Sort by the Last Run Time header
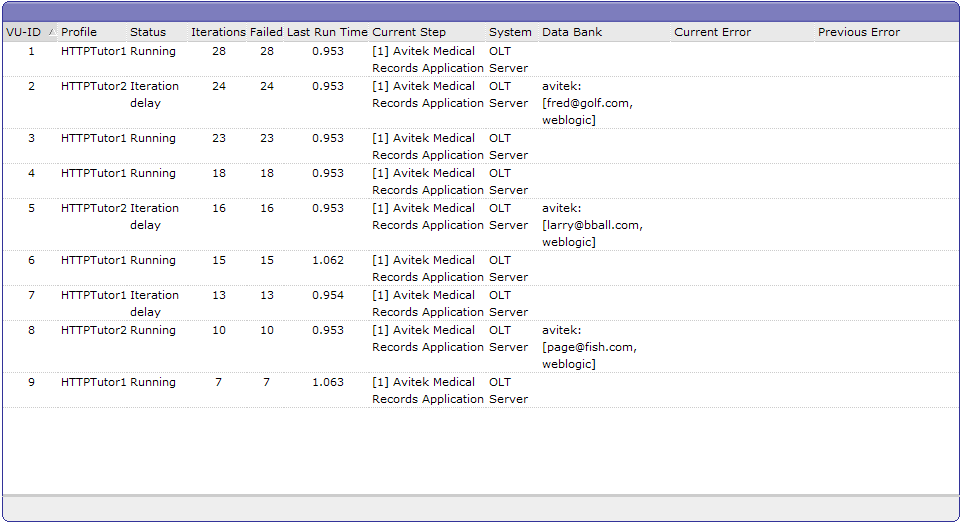Screen dimensions: 961x522 (x=327, y=32)
